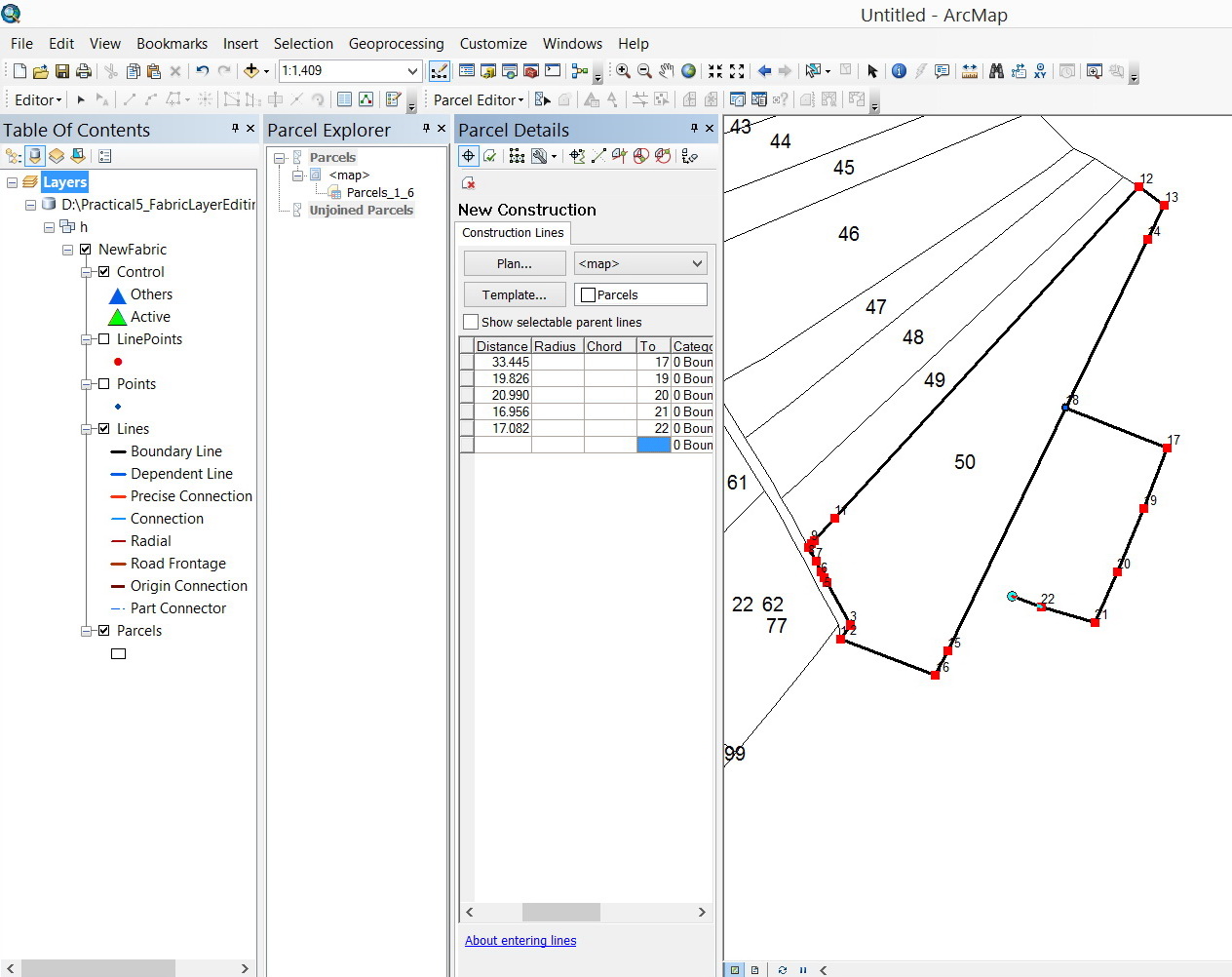Click the Full Extent globe icon

tap(689, 71)
